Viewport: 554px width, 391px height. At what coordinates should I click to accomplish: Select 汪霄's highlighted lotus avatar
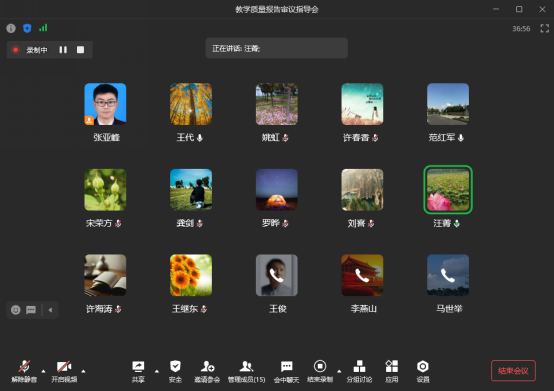[448, 190]
